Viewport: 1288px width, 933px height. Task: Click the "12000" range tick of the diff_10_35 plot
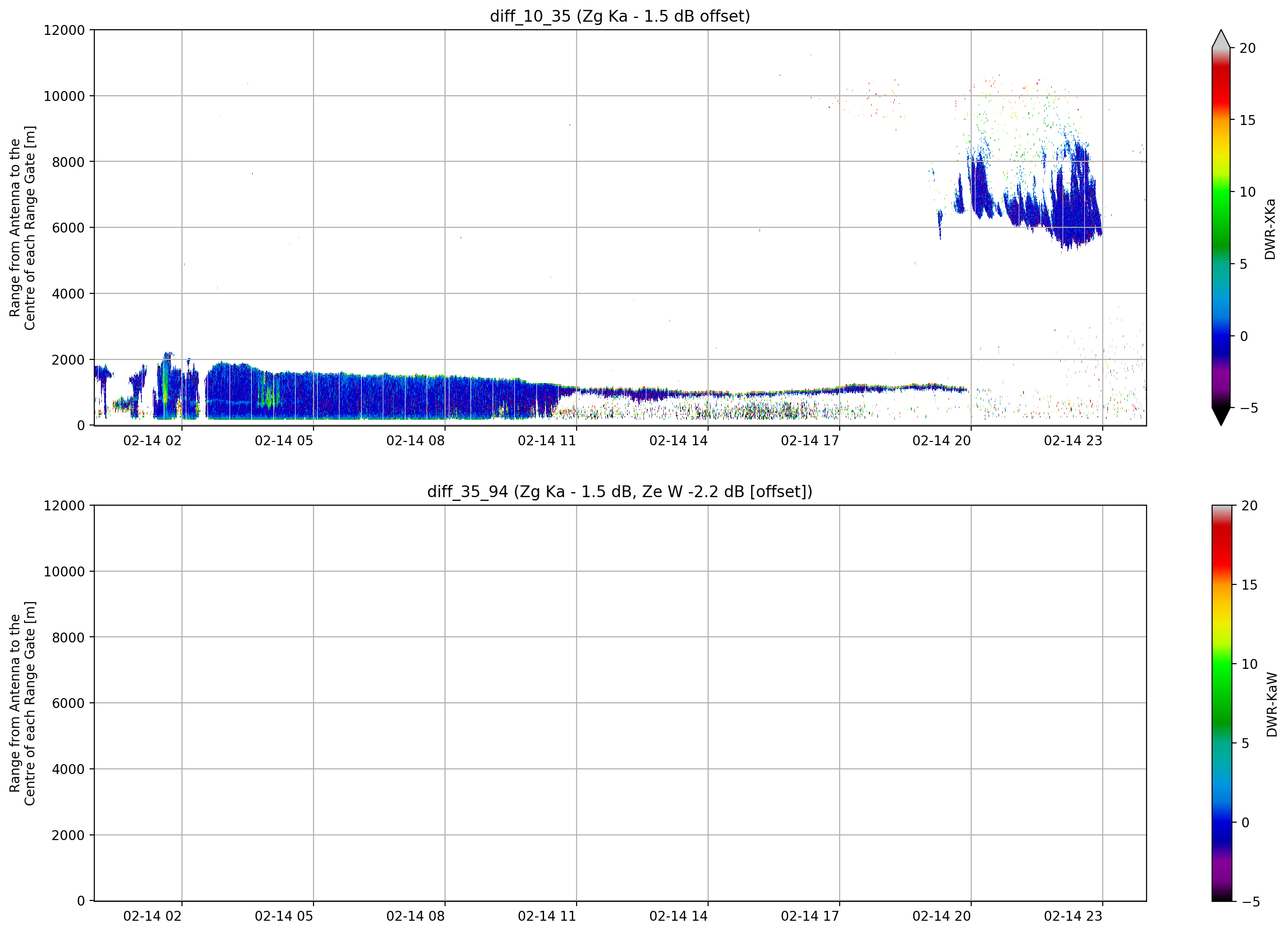pos(64,30)
